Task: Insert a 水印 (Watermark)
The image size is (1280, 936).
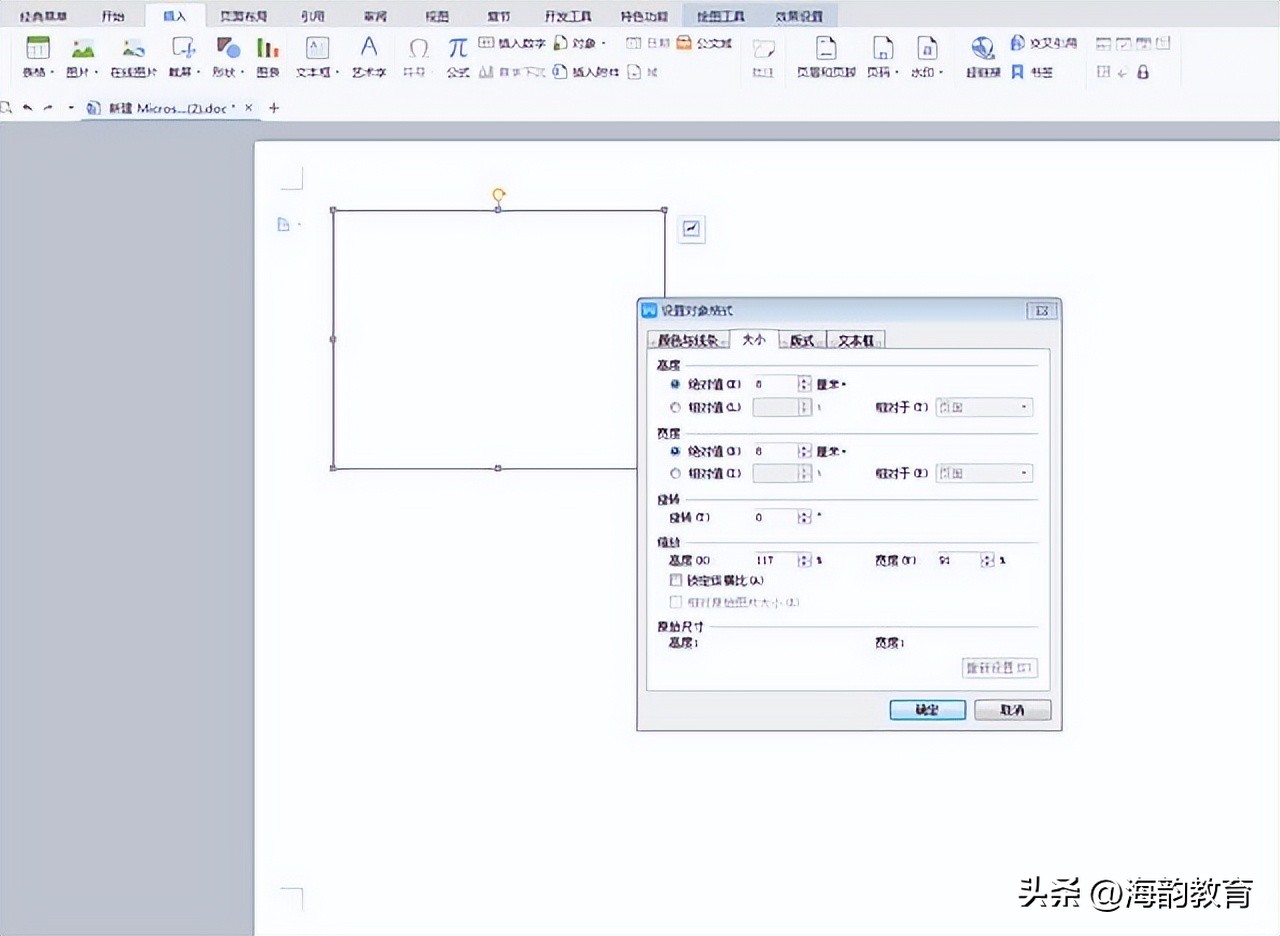Action: coord(925,57)
